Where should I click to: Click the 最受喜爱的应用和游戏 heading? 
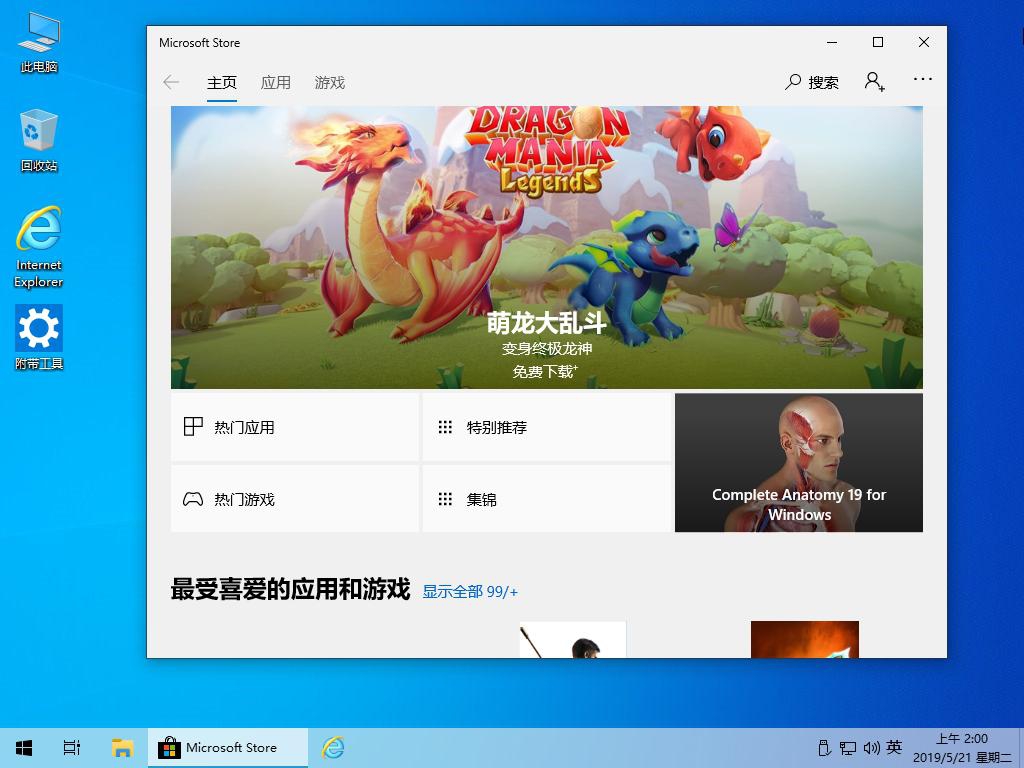tap(291, 589)
